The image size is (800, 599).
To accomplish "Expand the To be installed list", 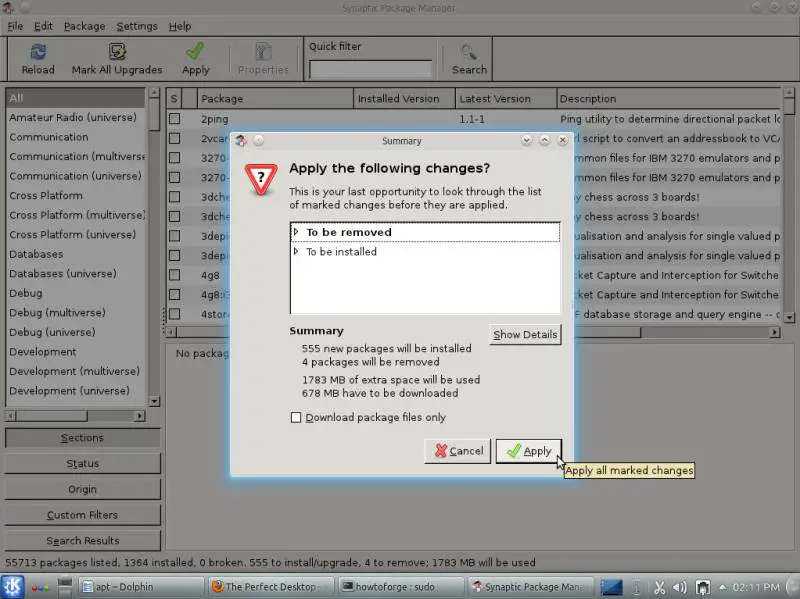I will 296,252.
